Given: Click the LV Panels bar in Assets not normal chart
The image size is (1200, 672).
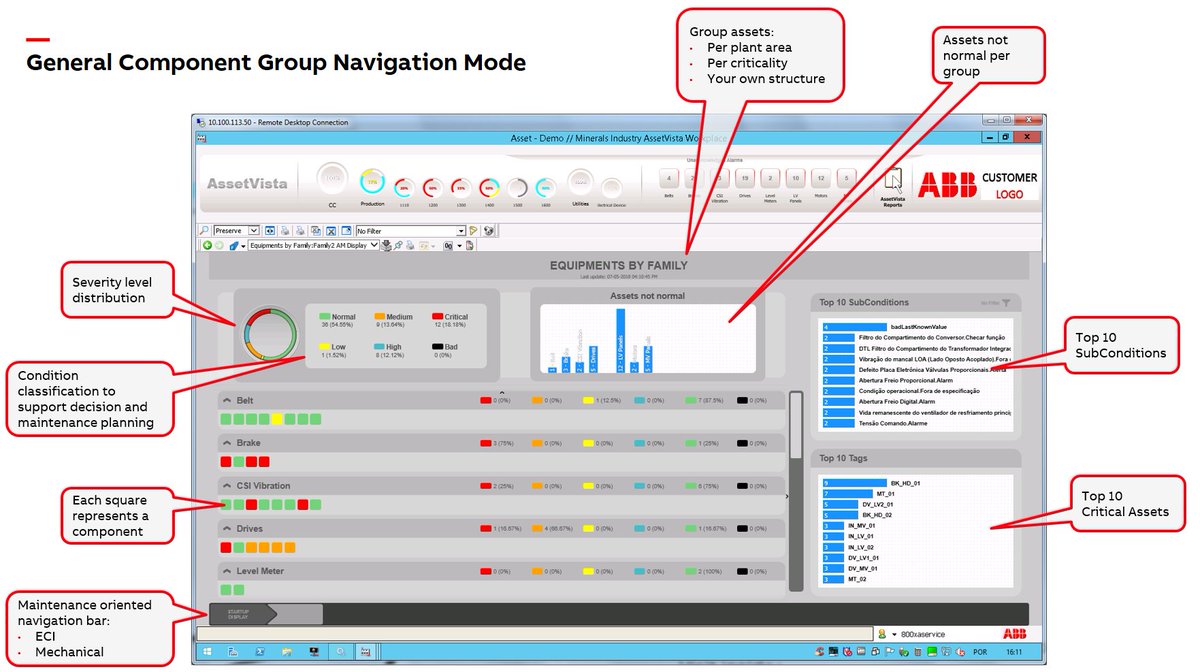Looking at the screenshot, I should (620, 340).
